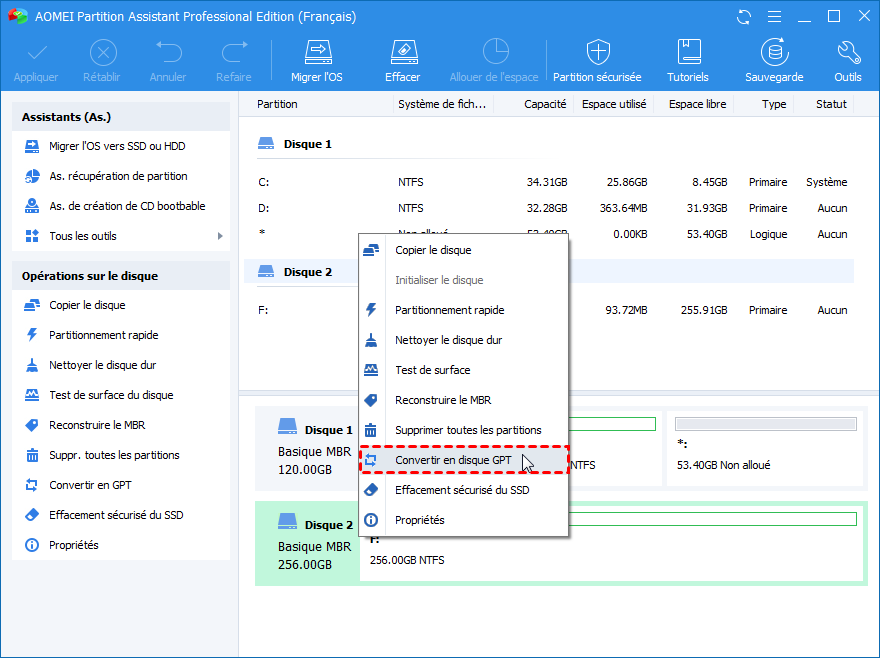Open the Tutoriels toolbar icon

pyautogui.click(x=688, y=53)
